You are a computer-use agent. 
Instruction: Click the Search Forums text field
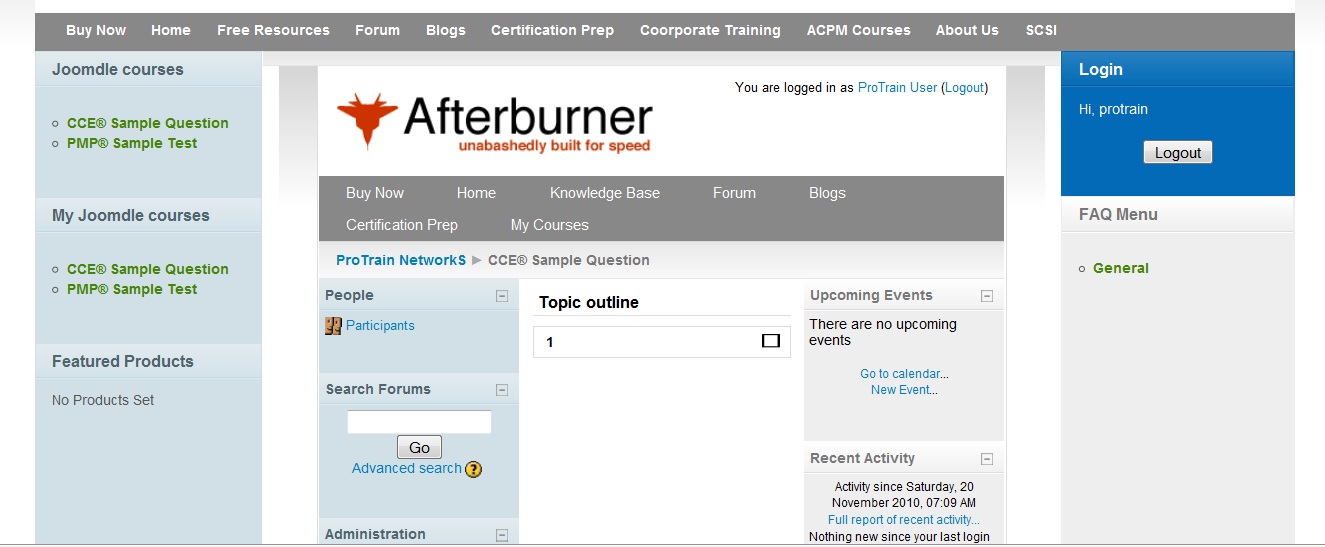tap(419, 422)
